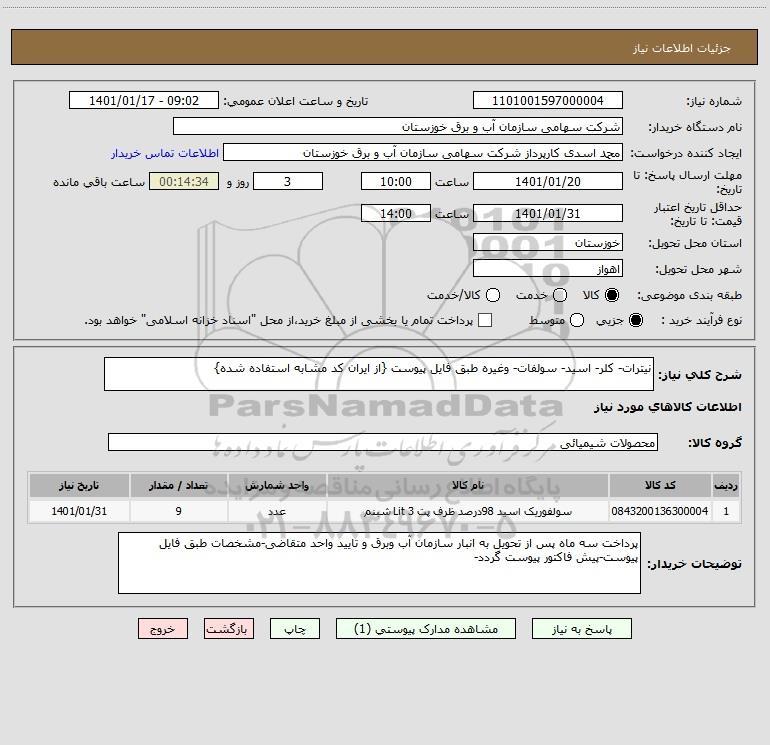Select the جزیی purchase type radio
Viewport: 770px width, 745px height.
click(635, 320)
